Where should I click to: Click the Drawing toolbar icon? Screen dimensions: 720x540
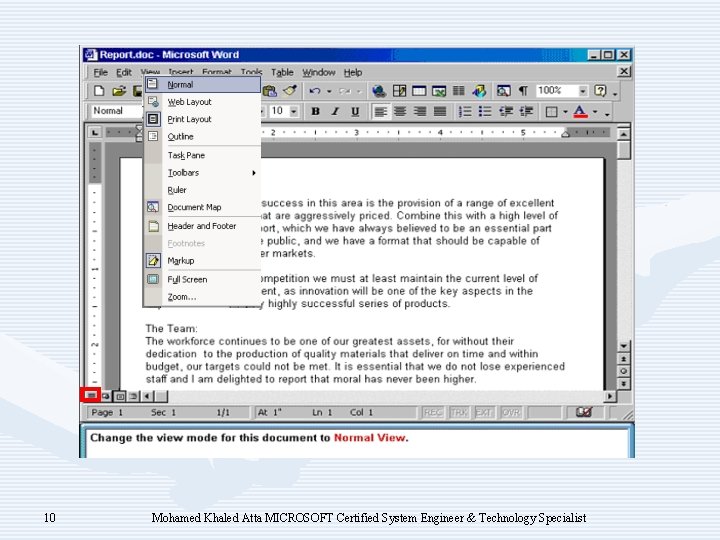(479, 91)
